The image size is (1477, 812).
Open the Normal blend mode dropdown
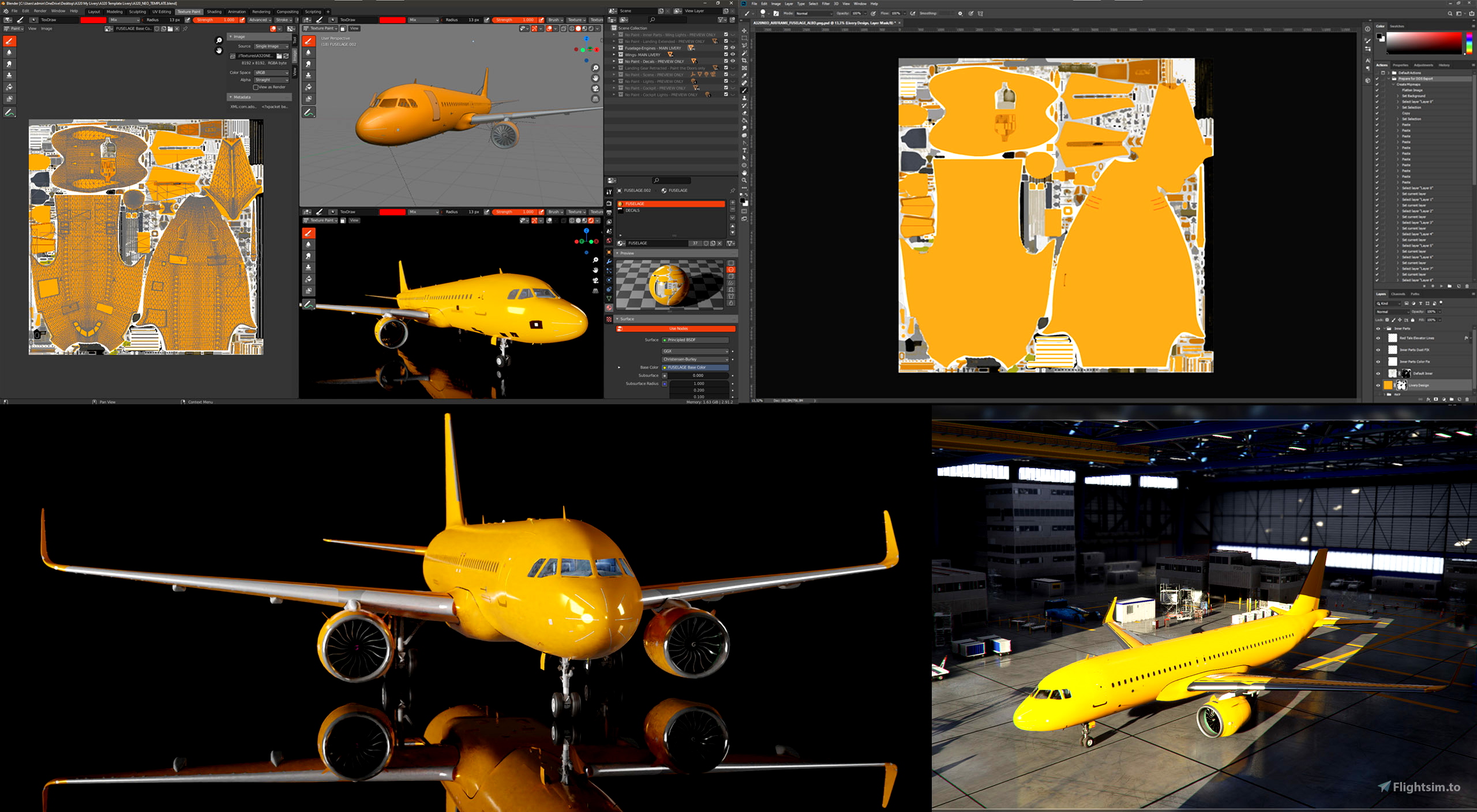(1390, 312)
